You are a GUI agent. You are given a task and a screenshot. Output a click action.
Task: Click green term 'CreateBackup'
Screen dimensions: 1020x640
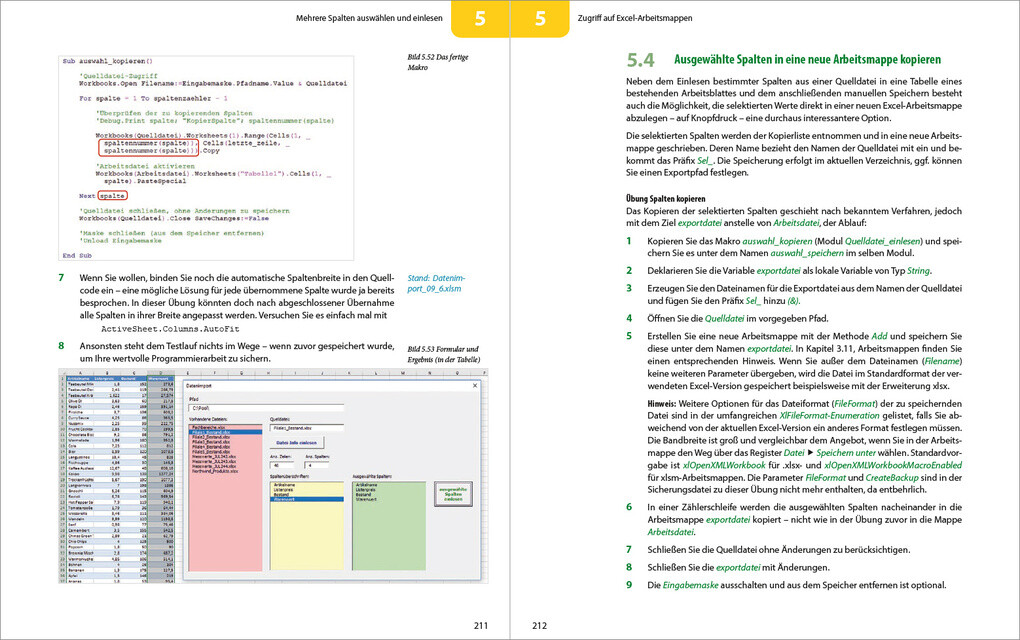[892, 477]
